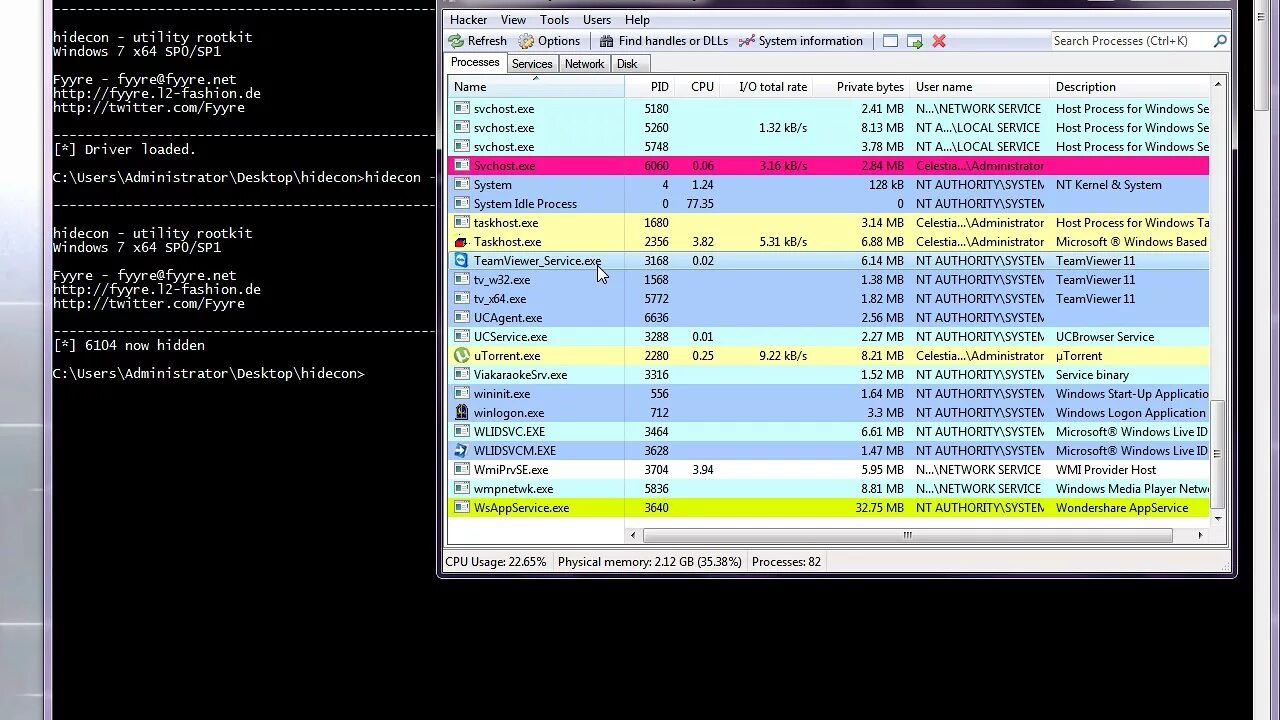Image resolution: width=1280 pixels, height=720 pixels.
Task: Select System Idle Process row
Action: click(x=828, y=204)
